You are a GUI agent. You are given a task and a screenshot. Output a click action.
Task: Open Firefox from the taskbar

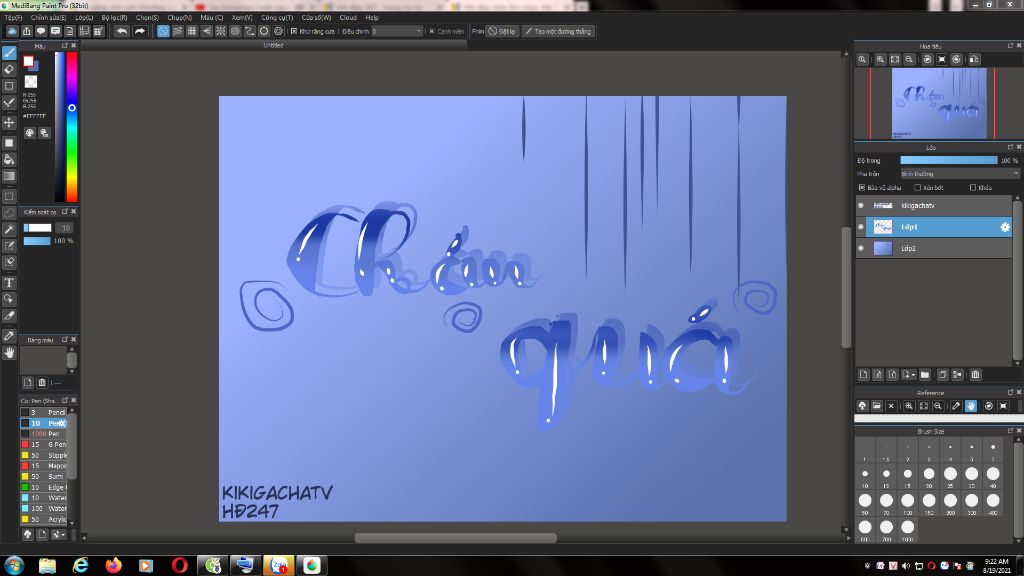coord(114,566)
